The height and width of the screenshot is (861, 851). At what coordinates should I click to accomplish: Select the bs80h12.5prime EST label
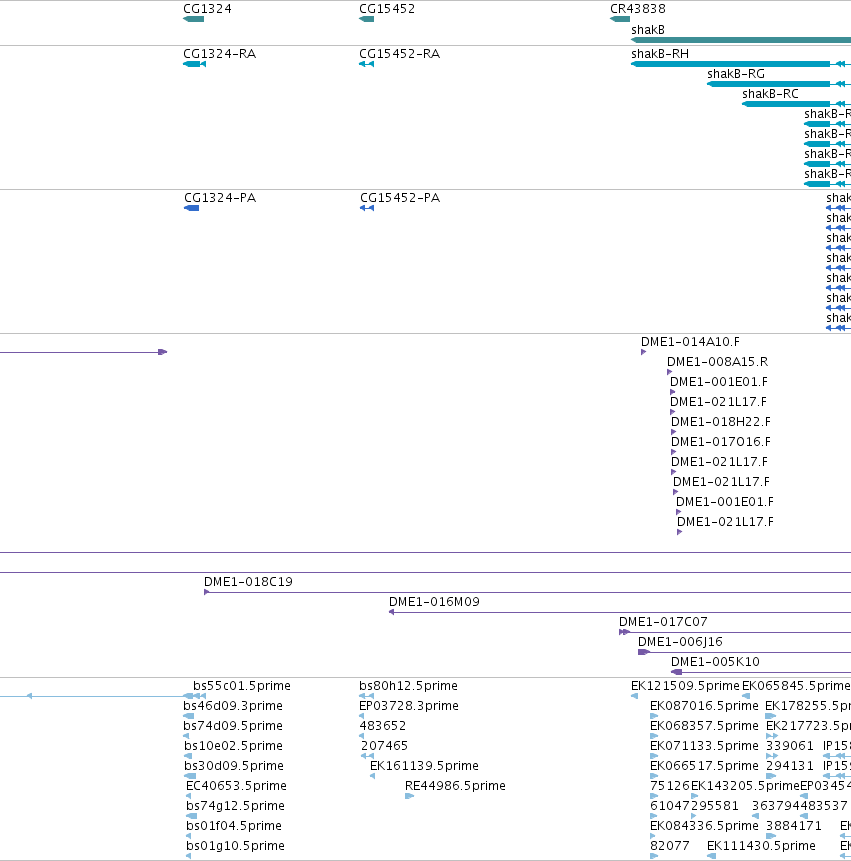(408, 686)
